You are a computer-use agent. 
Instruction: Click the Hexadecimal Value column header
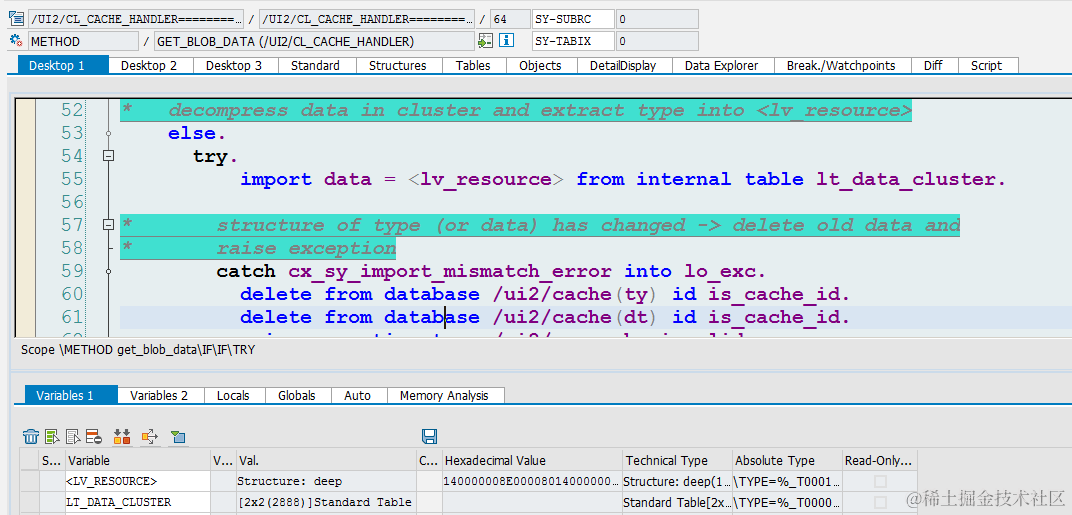[533, 460]
